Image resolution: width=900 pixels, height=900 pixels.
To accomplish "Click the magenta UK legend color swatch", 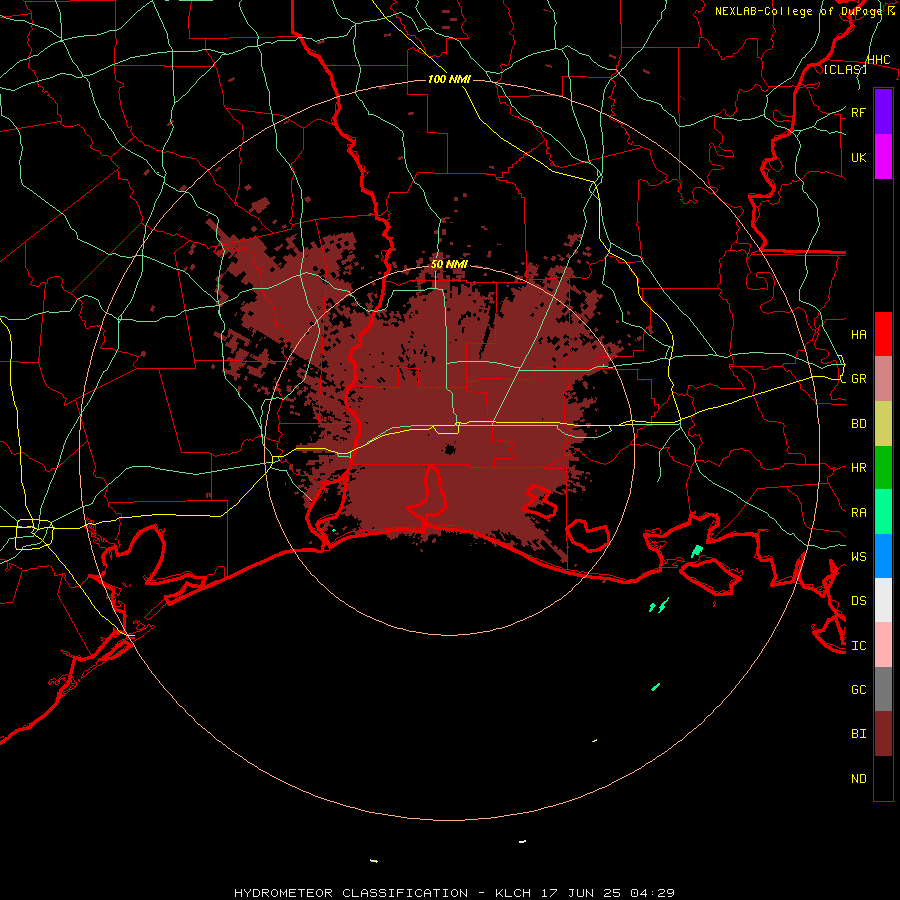I will tap(883, 157).
